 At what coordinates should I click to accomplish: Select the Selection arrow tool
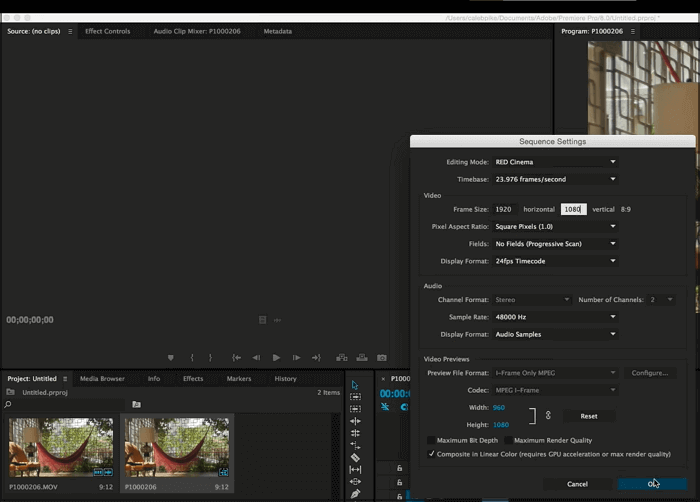point(355,385)
